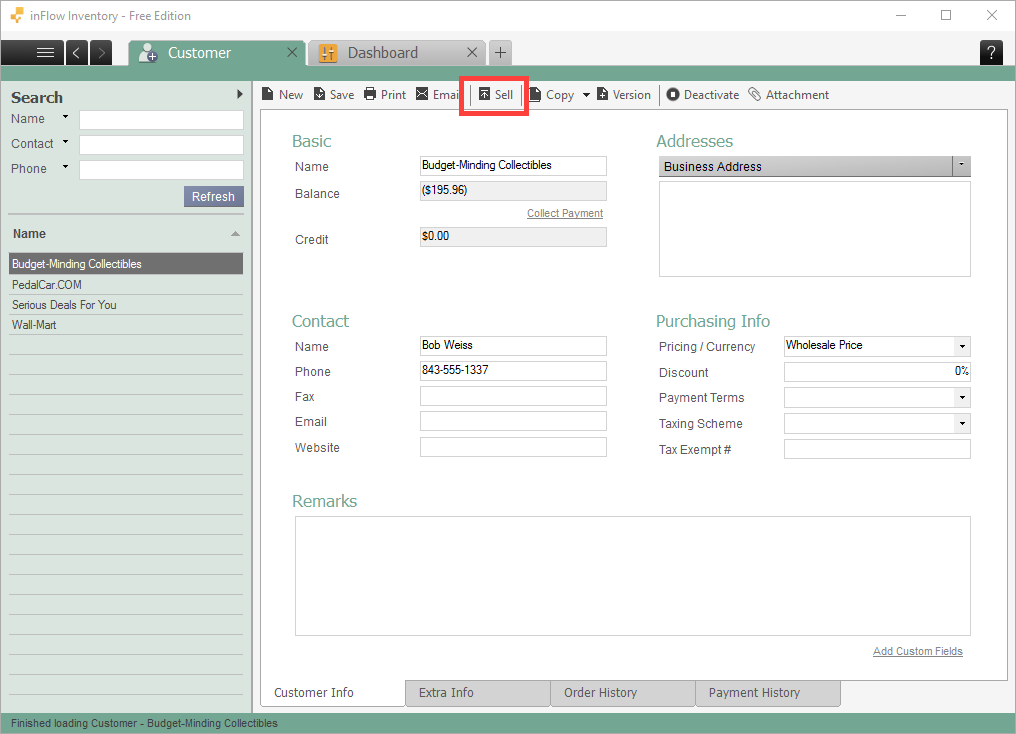1016x734 pixels.
Task: Create a New customer
Action: point(283,95)
